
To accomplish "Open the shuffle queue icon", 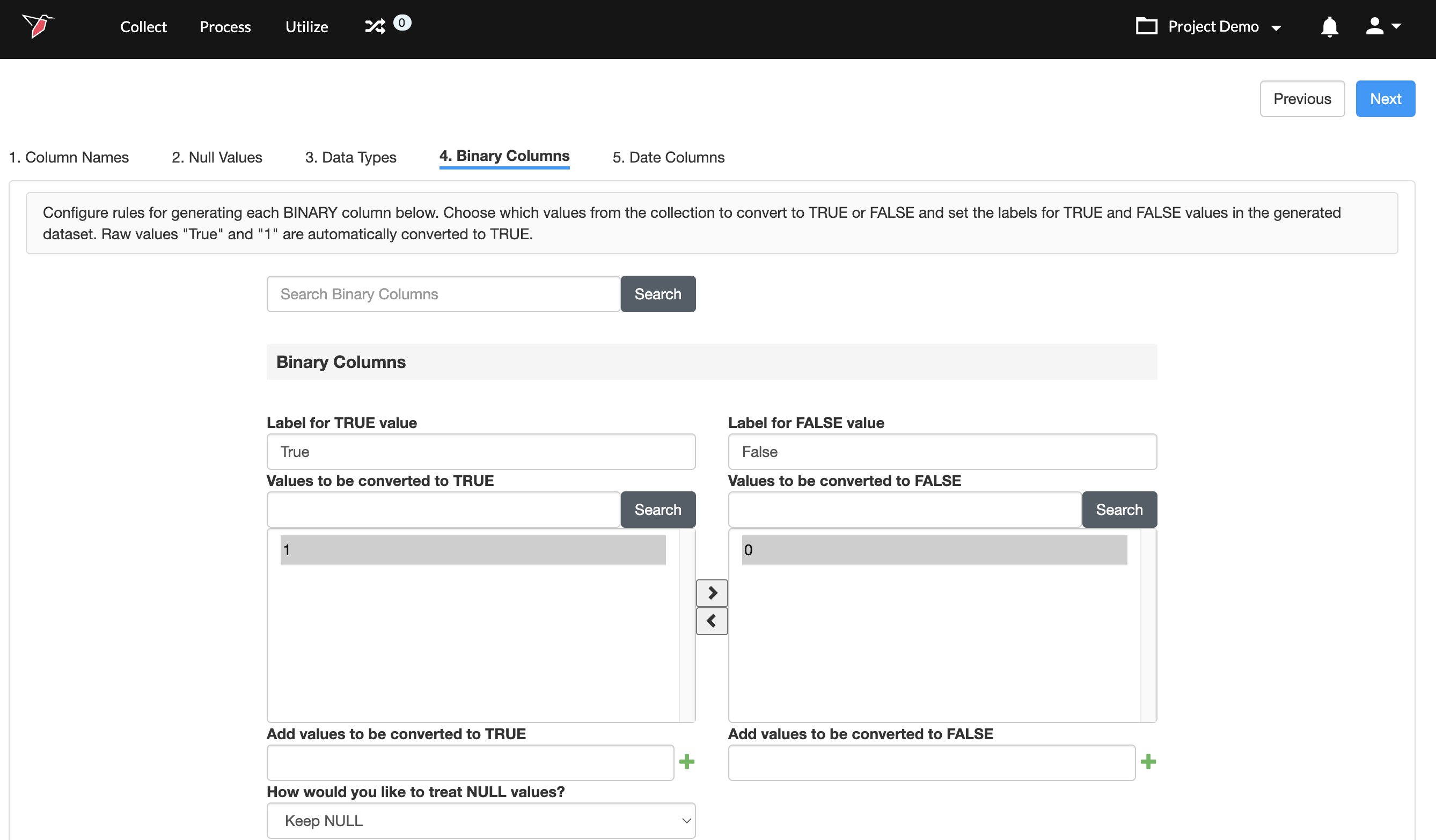I will 375,26.
